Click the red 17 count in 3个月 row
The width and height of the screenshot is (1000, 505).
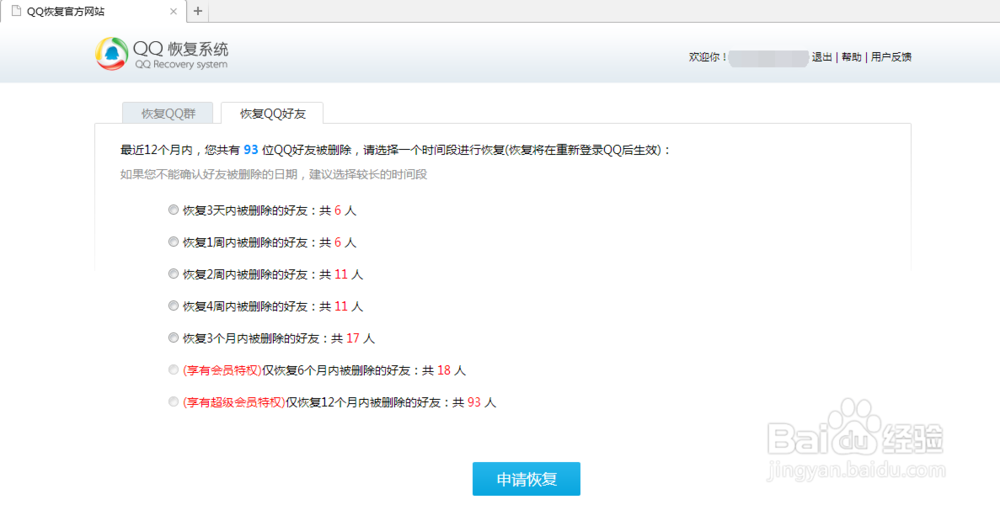(353, 339)
